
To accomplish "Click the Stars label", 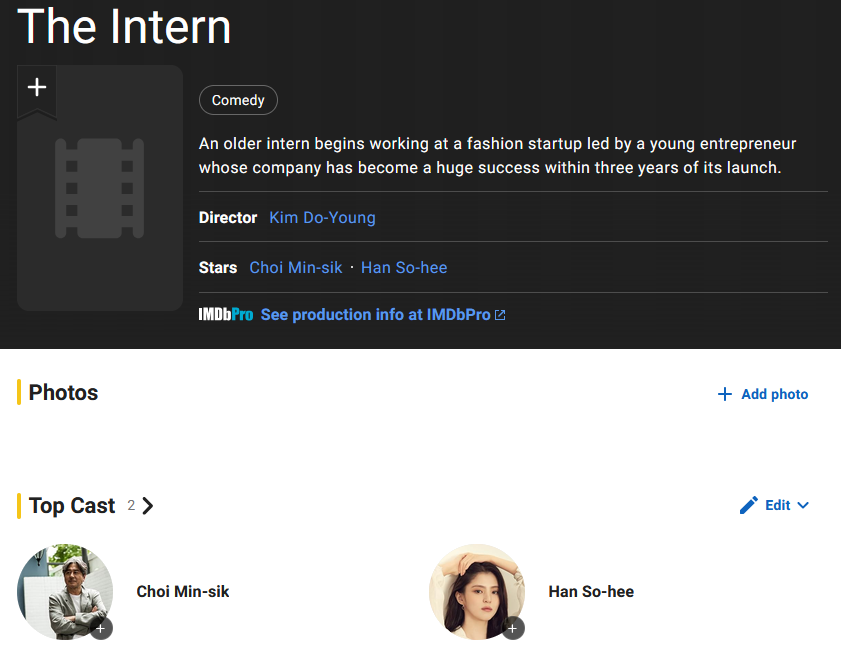I will pos(218,267).
